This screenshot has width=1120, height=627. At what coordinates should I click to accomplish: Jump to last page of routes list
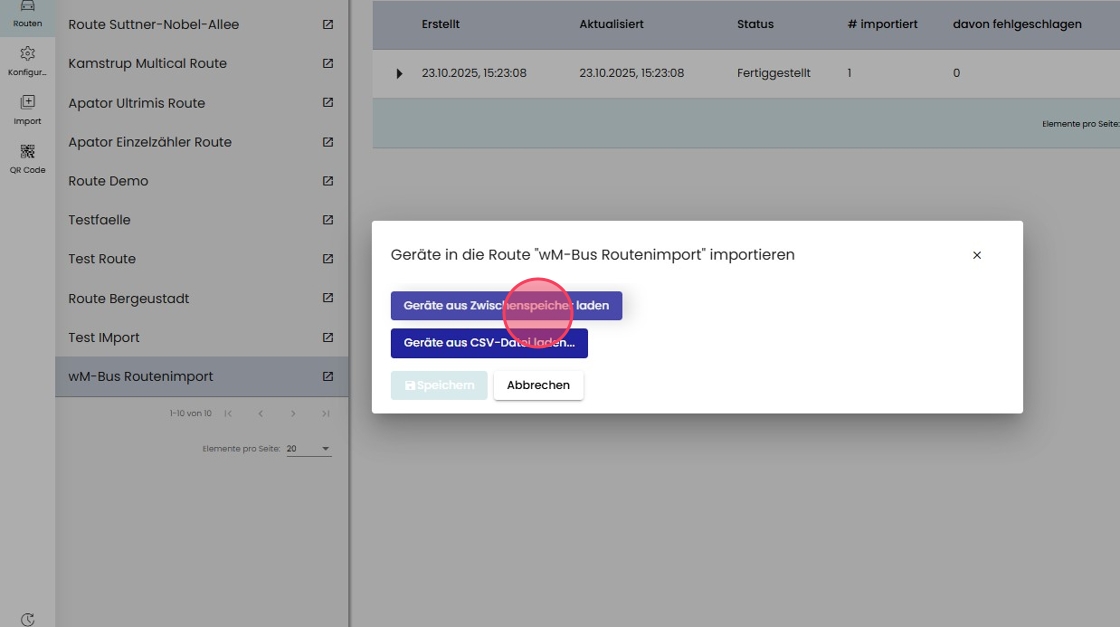326,413
